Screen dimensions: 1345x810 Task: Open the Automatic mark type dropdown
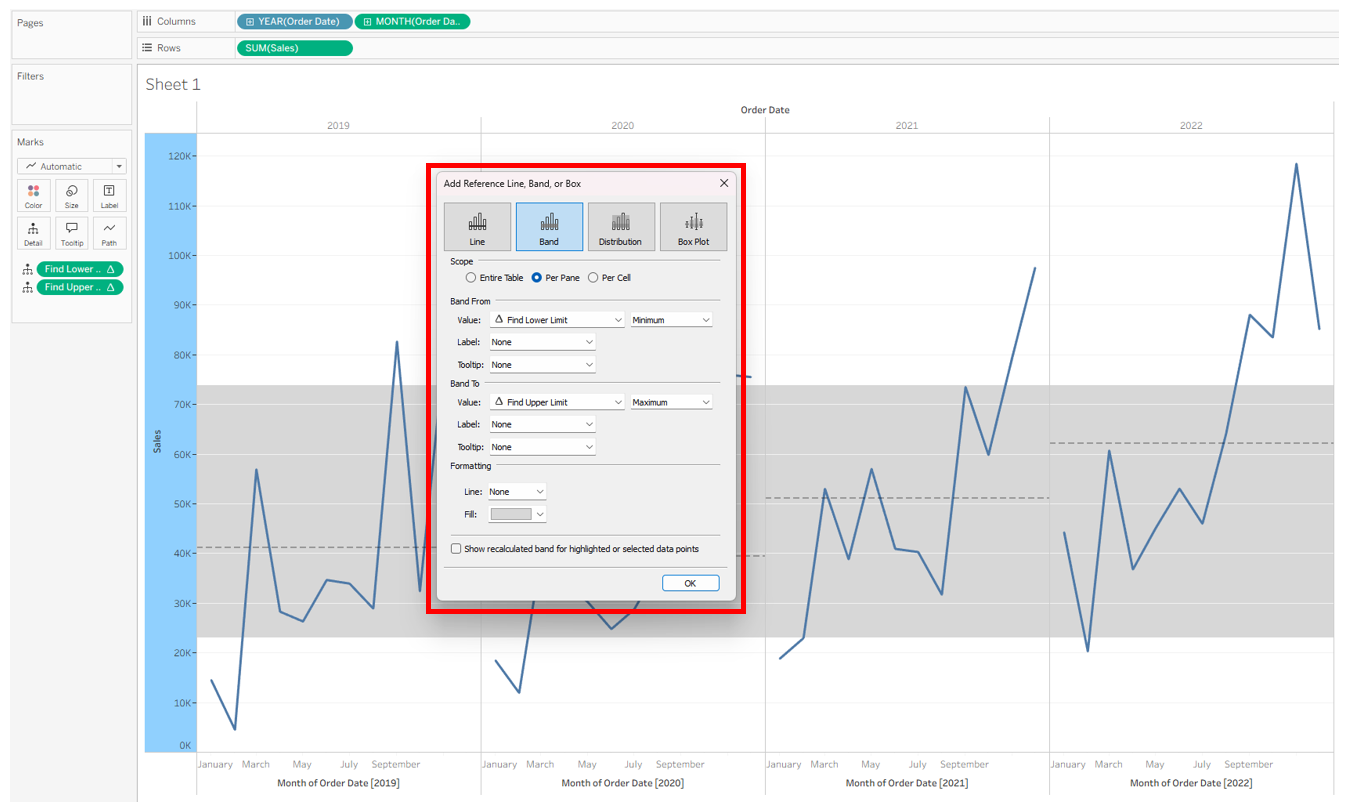coord(72,166)
